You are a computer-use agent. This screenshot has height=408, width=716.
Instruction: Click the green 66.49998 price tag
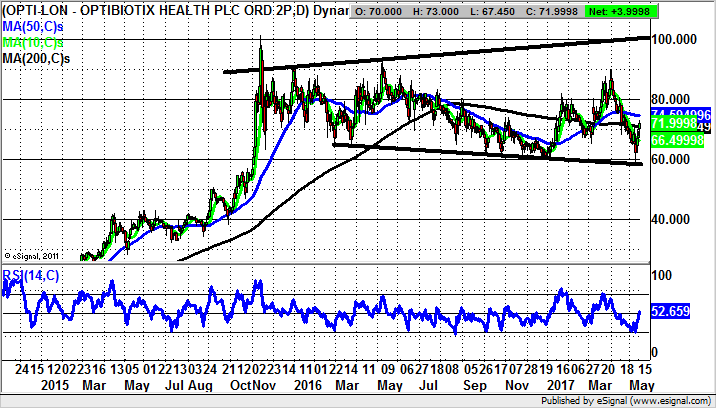click(x=673, y=141)
